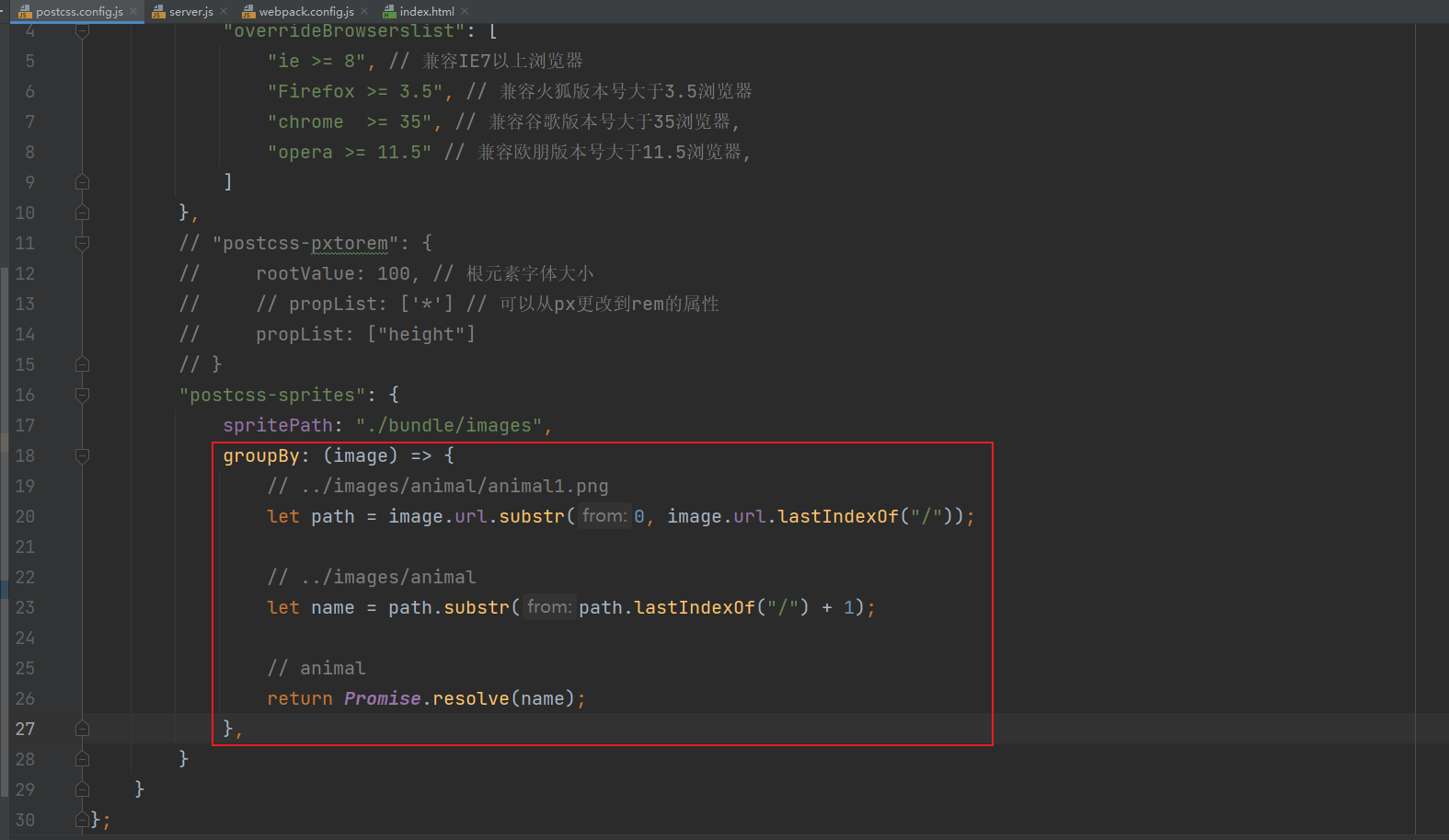Switch to the postcss.config.js tab

click(79, 12)
